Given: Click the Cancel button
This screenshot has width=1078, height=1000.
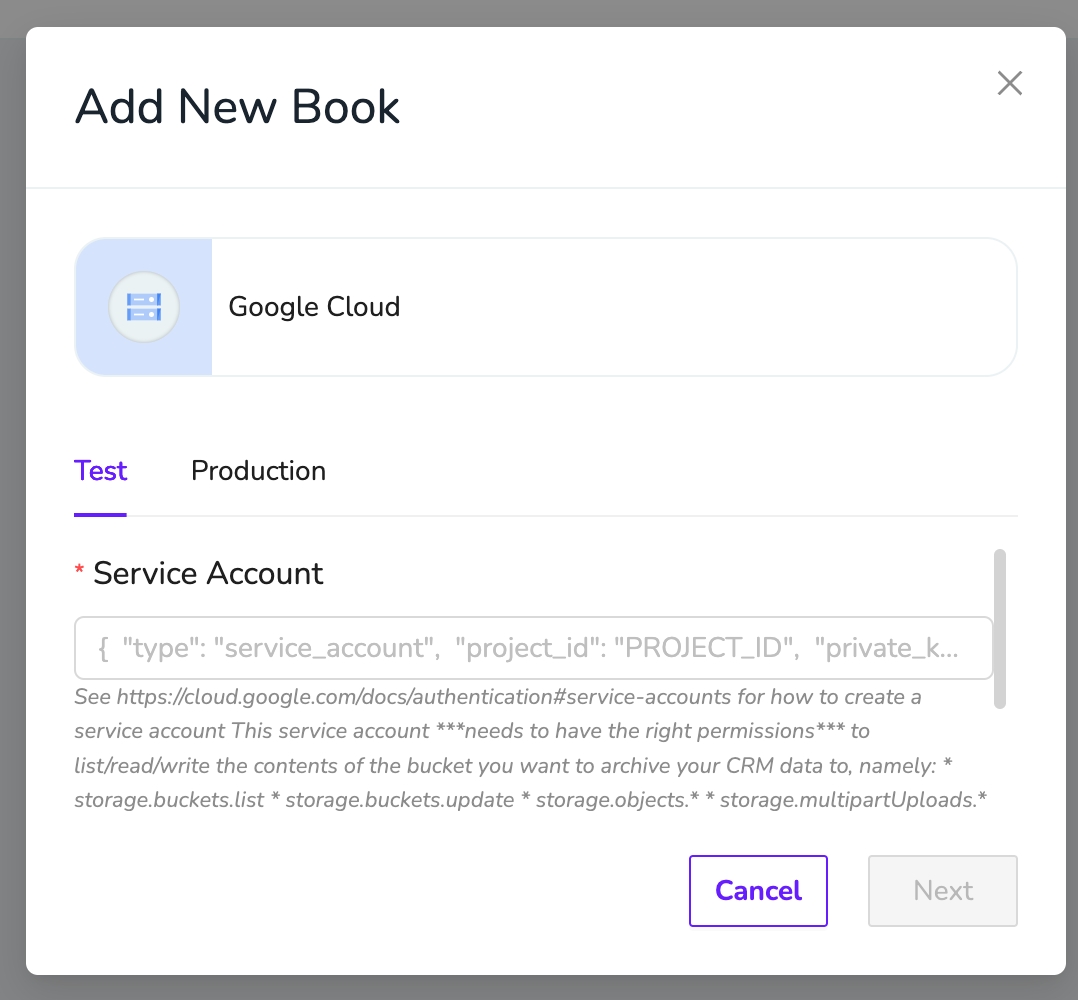Looking at the screenshot, I should pyautogui.click(x=758, y=891).
